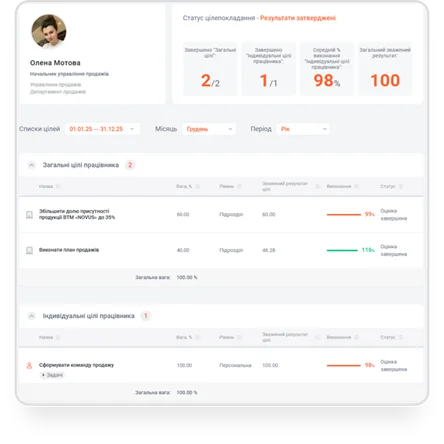
Task: Click info icon next to Статус in the individual goals header
Action: click(401, 337)
